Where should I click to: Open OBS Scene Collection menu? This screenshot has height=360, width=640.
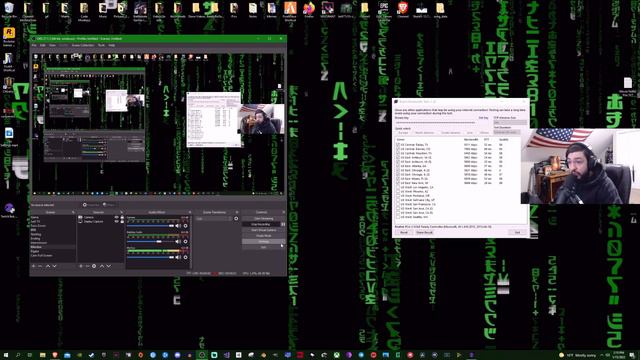[x=83, y=45]
